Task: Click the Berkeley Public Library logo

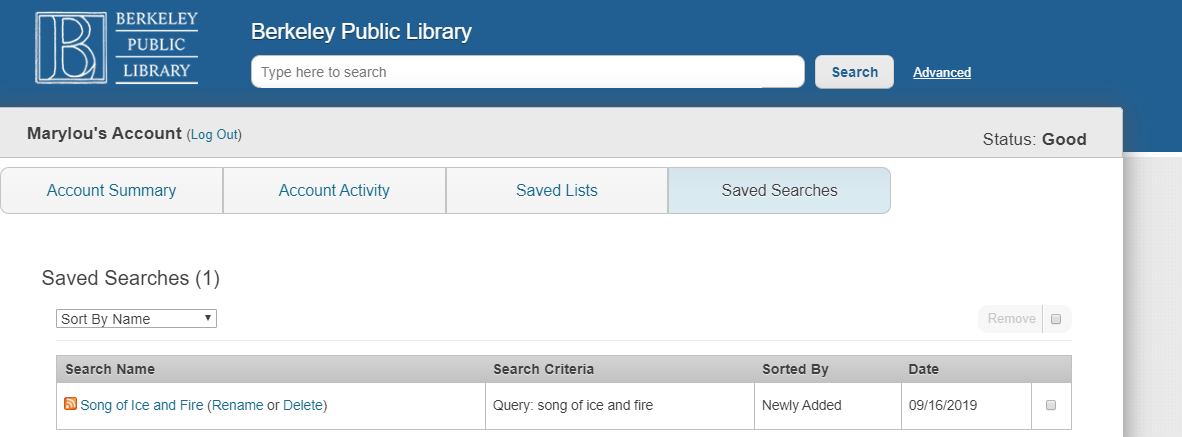Action: pyautogui.click(x=117, y=47)
